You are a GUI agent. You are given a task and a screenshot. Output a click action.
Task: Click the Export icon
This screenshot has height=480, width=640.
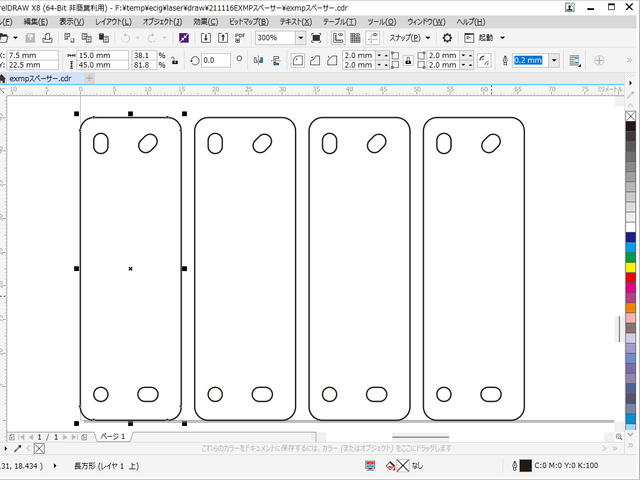[x=223, y=37]
